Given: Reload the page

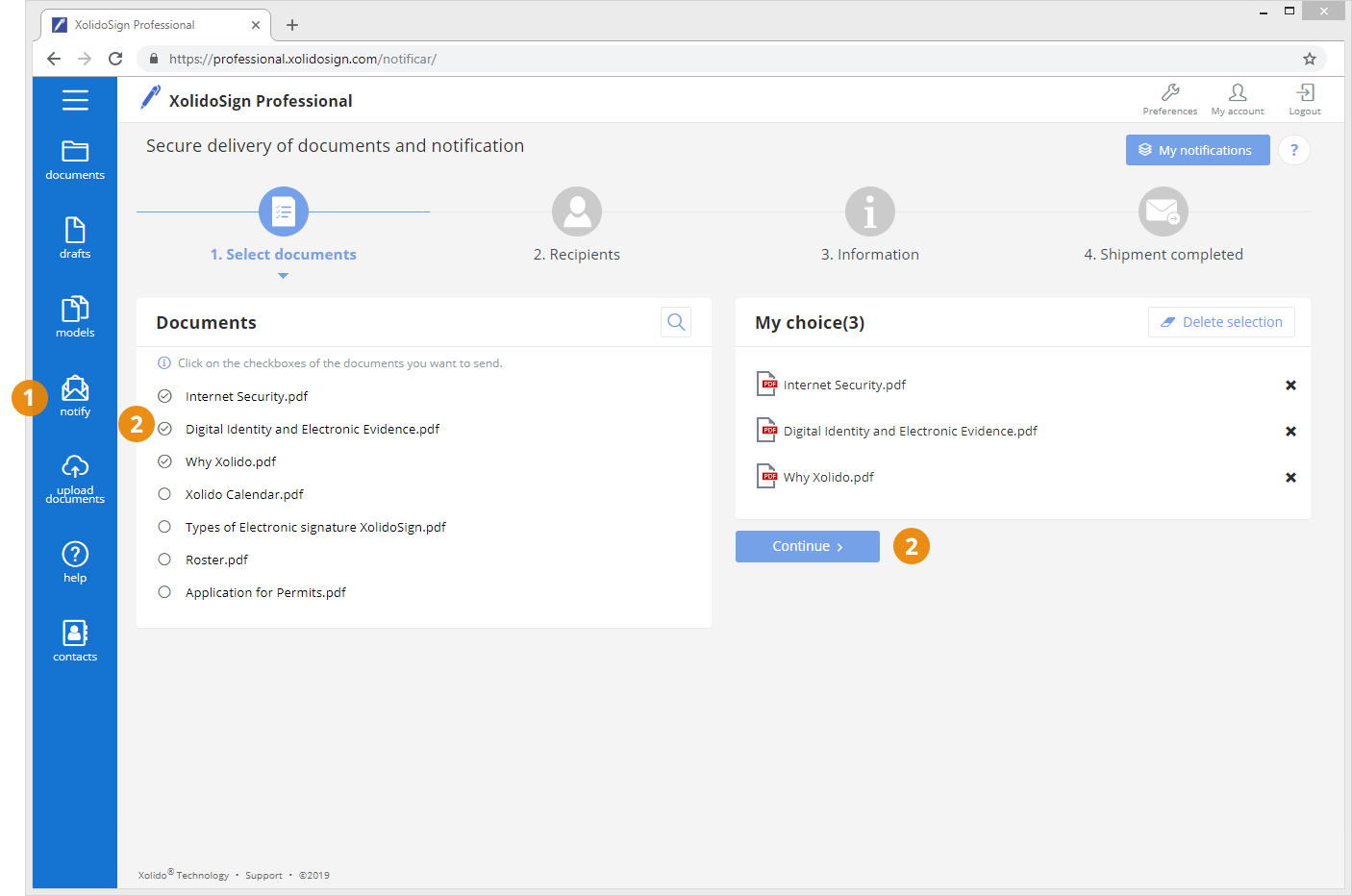Looking at the screenshot, I should tap(115, 59).
